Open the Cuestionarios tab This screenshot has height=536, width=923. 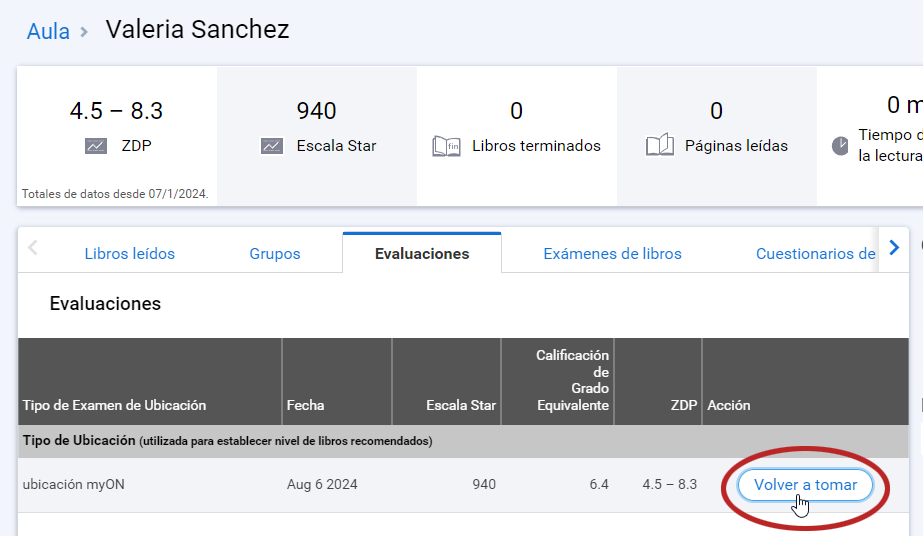[815, 254]
